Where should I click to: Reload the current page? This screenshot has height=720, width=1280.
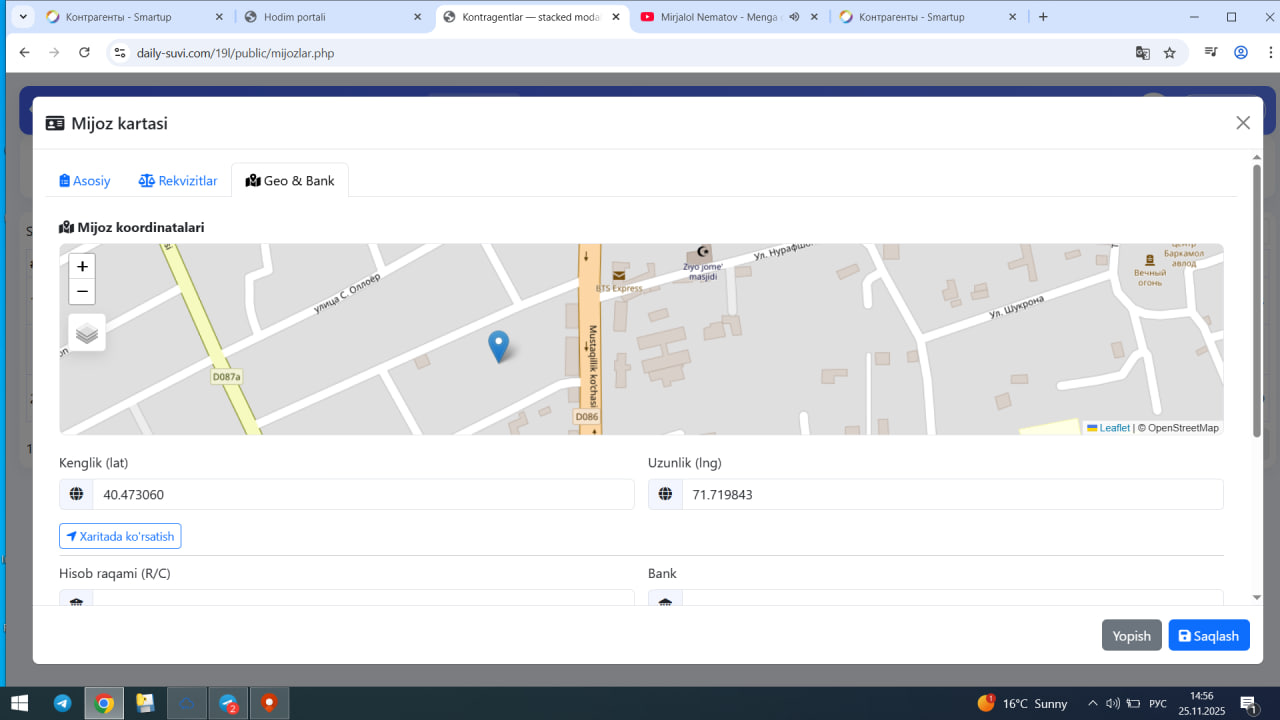pos(84,53)
